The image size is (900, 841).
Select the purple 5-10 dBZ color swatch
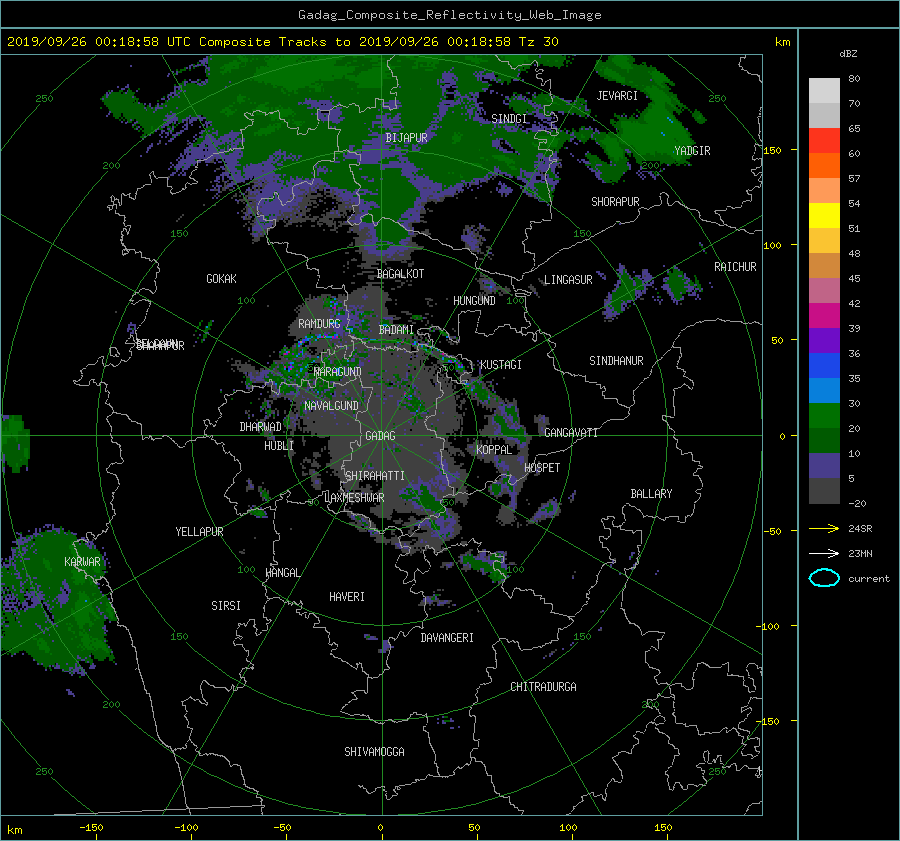point(824,466)
